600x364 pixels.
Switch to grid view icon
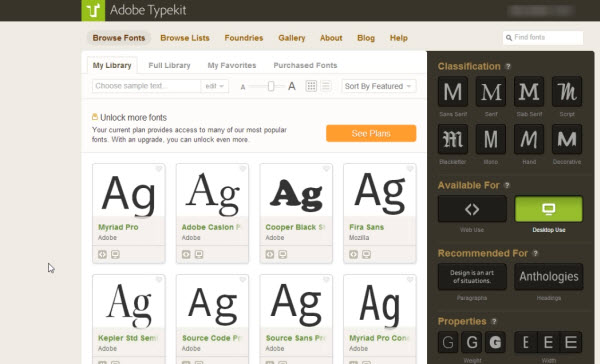(x=311, y=86)
